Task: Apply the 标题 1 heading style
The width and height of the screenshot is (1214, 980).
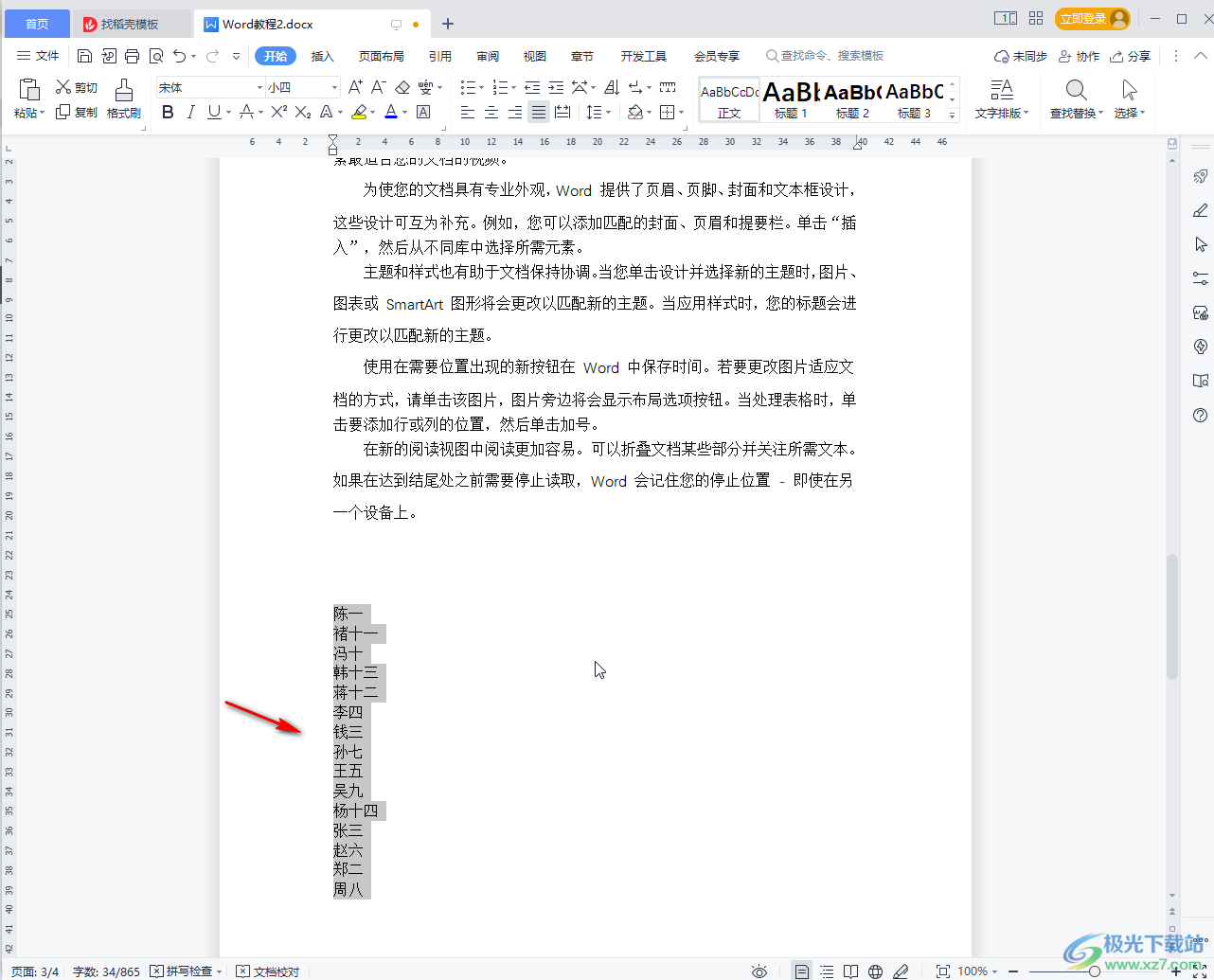Action: [792, 99]
